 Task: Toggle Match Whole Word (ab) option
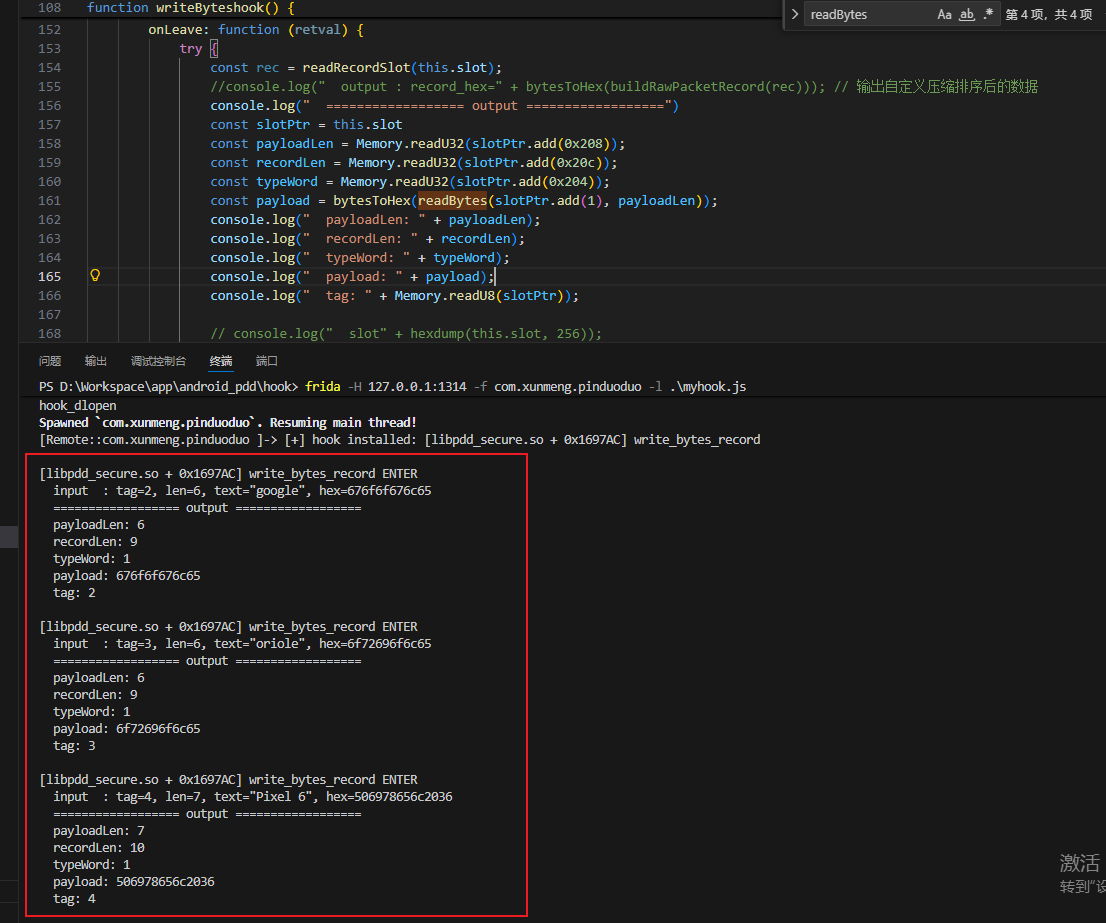point(967,14)
